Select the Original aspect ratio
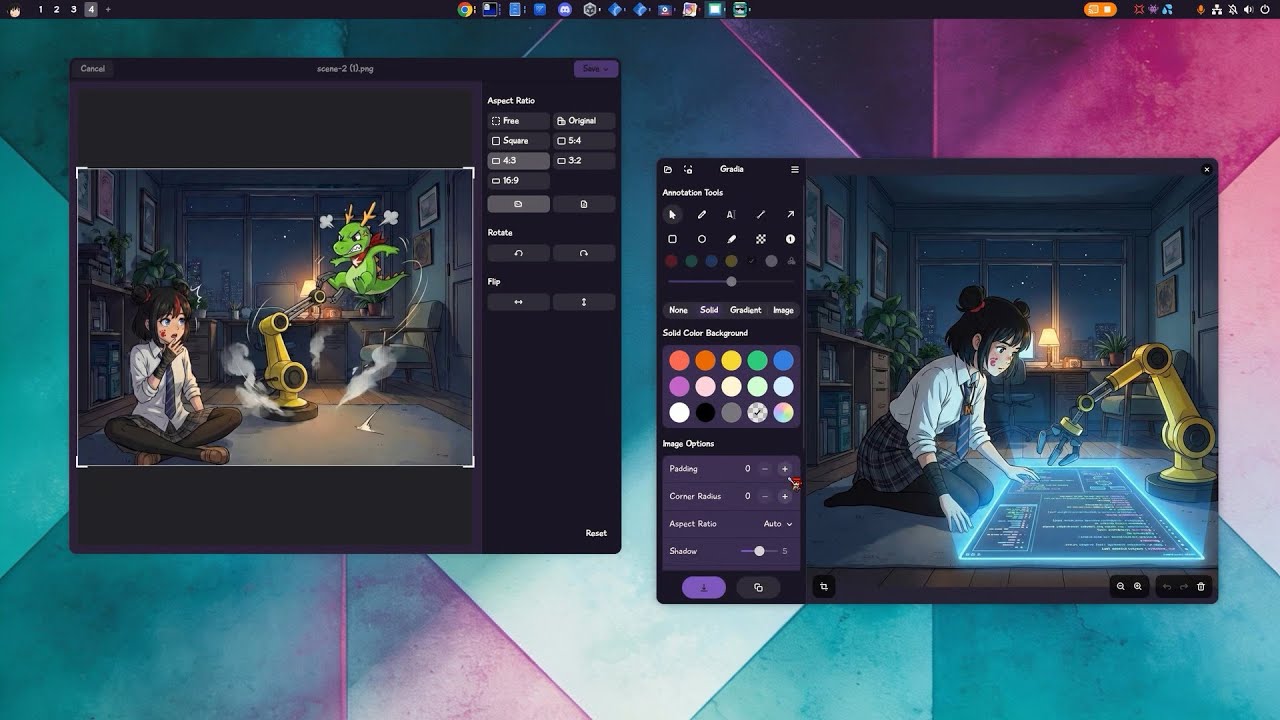 pos(584,121)
